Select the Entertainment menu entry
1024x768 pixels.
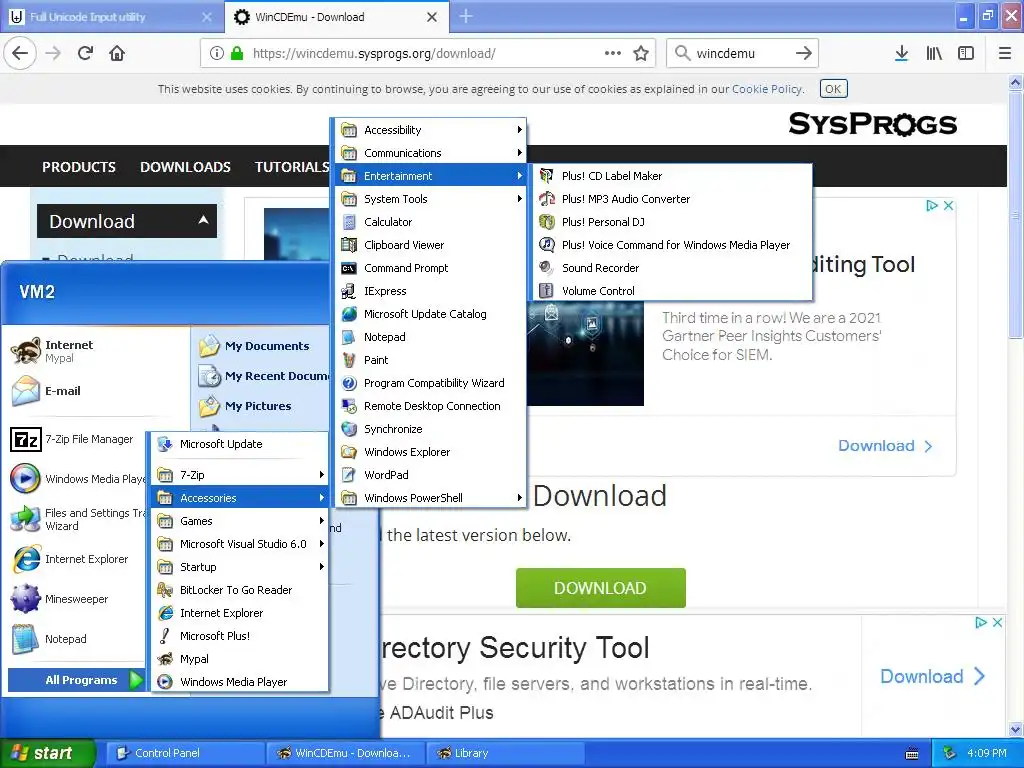[431, 176]
